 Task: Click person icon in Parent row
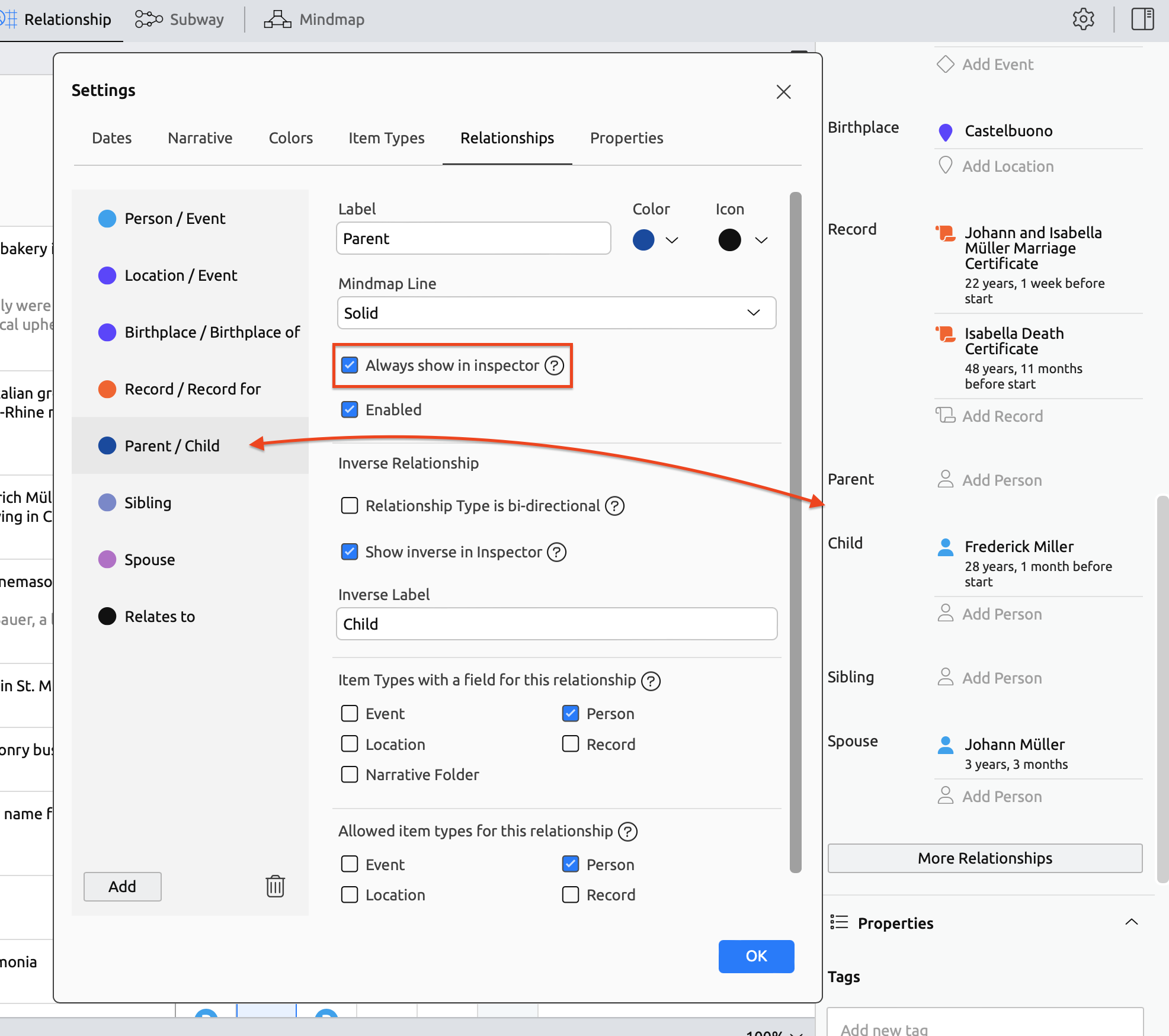(946, 479)
